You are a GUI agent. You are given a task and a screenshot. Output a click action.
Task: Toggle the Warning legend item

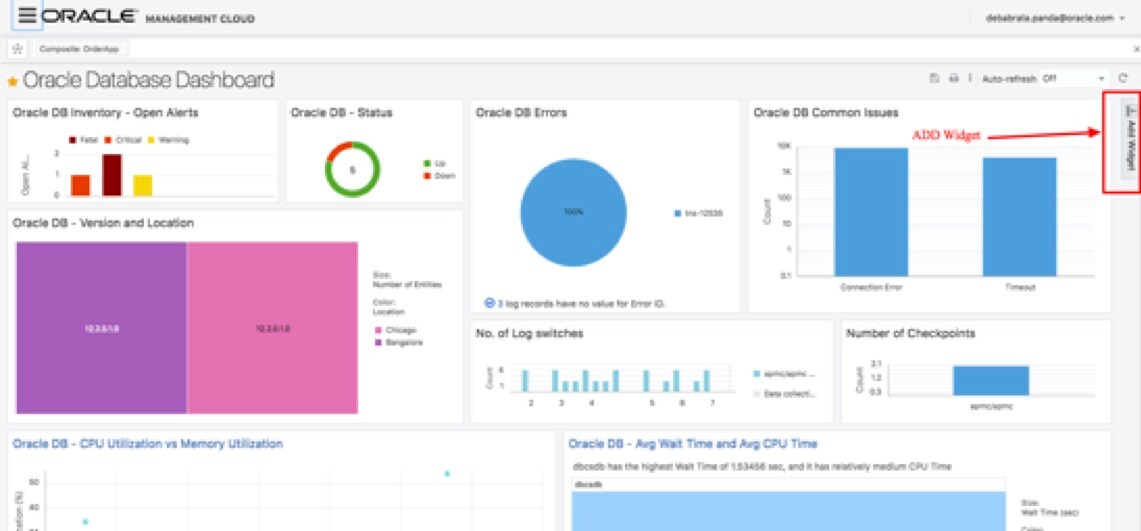coord(168,140)
